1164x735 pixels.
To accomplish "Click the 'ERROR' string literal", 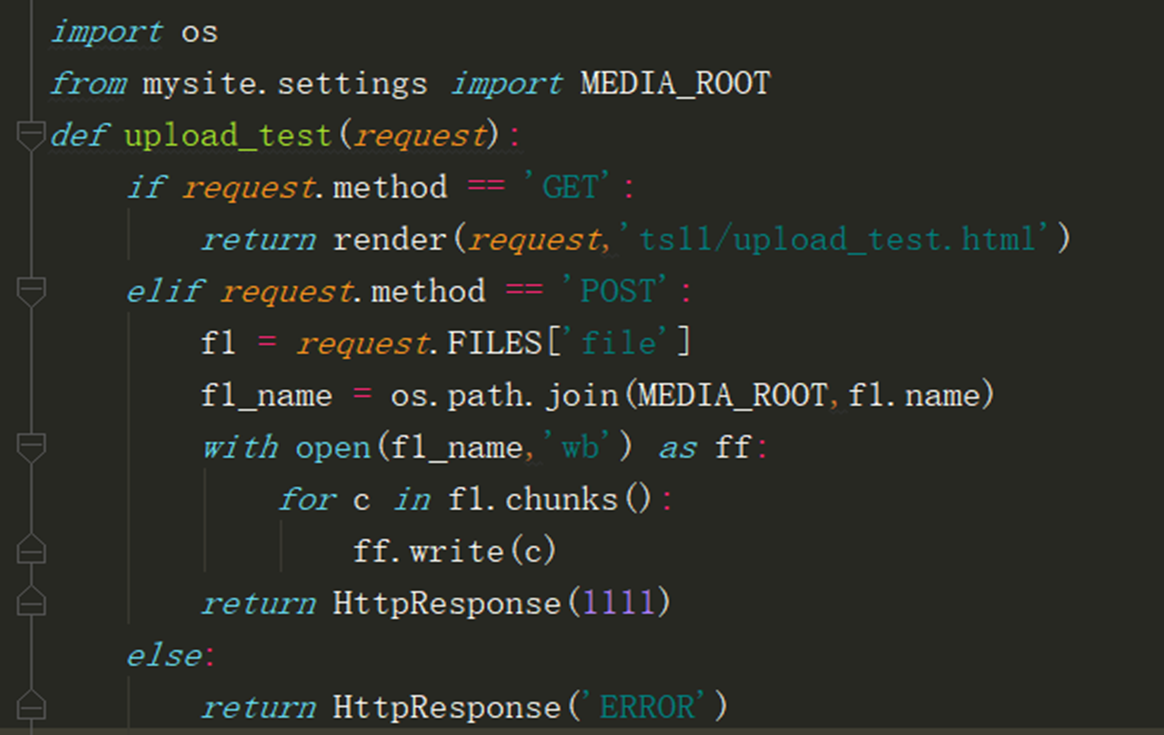I will (646, 707).
